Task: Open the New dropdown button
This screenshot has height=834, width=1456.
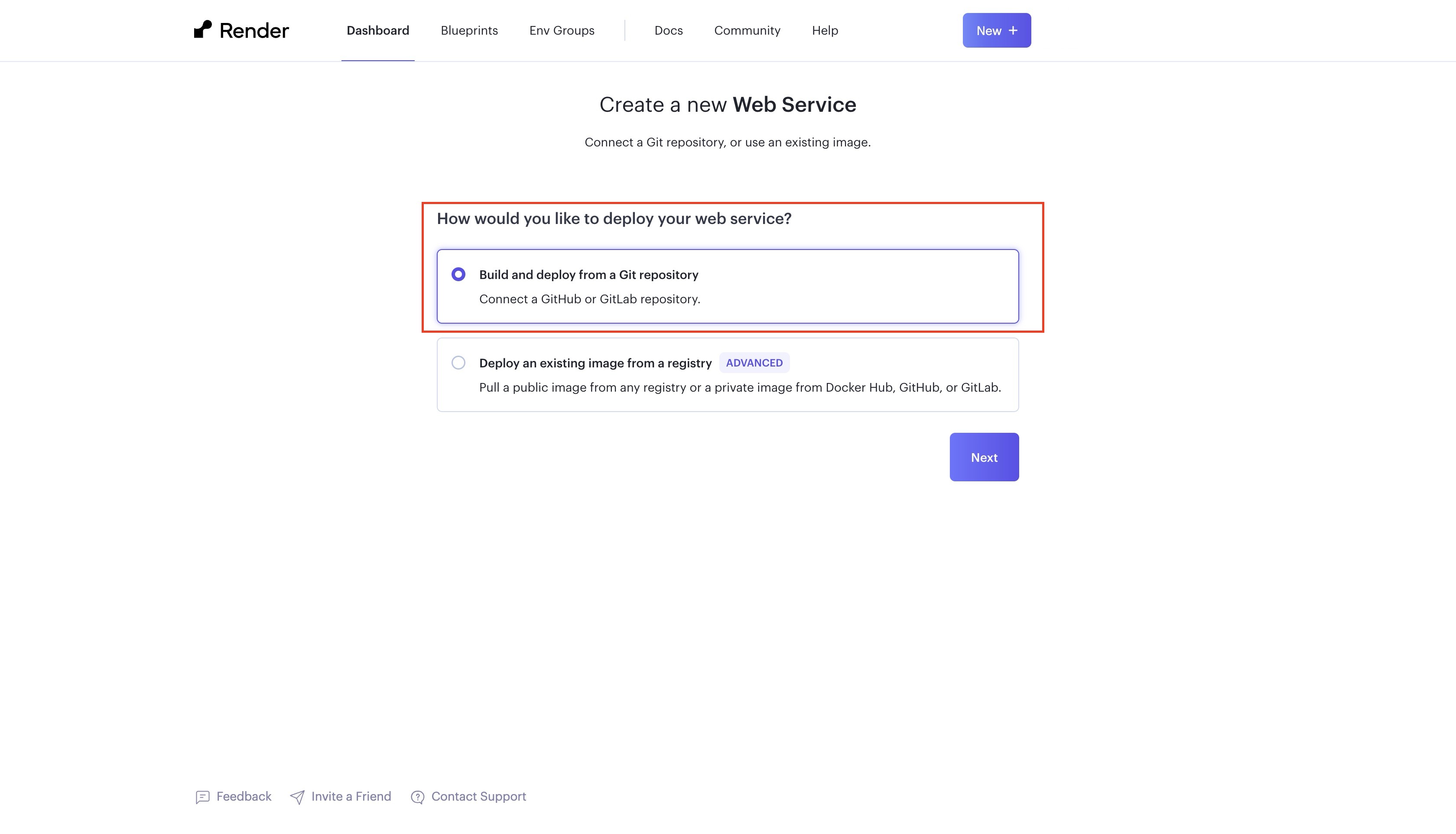Action: tap(997, 30)
